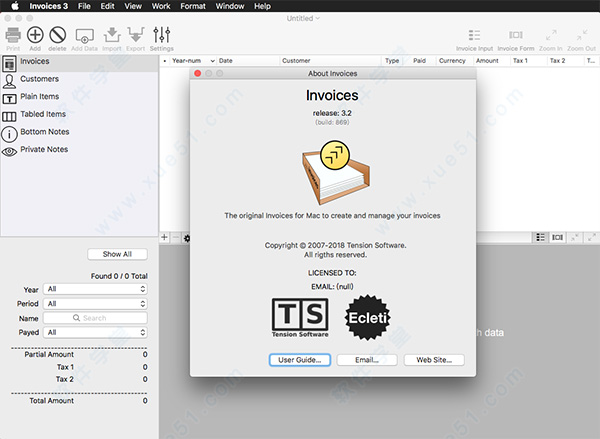Open the Period dropdown filter

click(x=95, y=304)
